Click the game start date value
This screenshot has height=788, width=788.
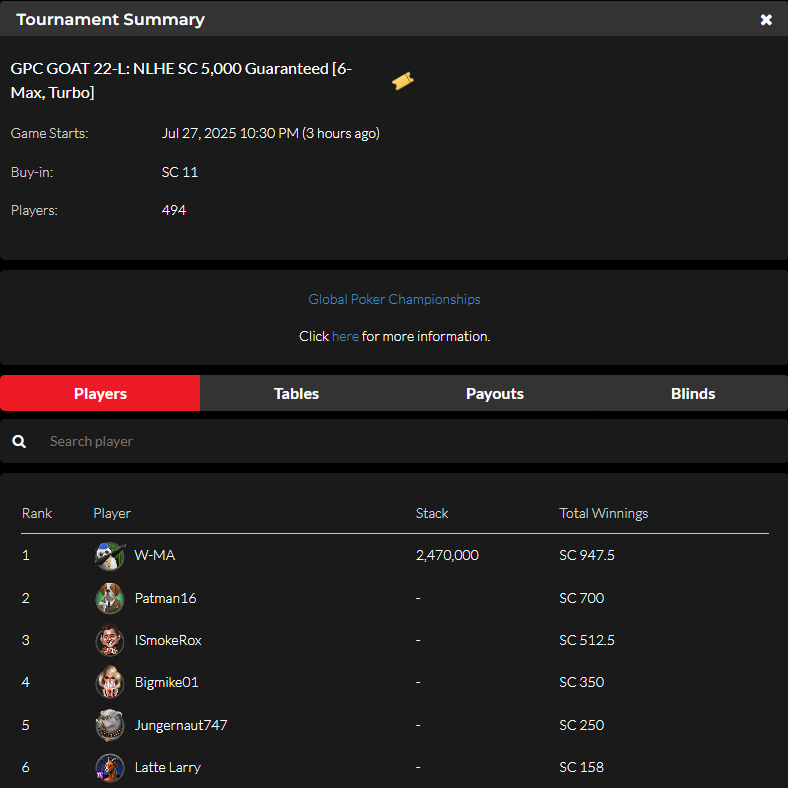270,133
